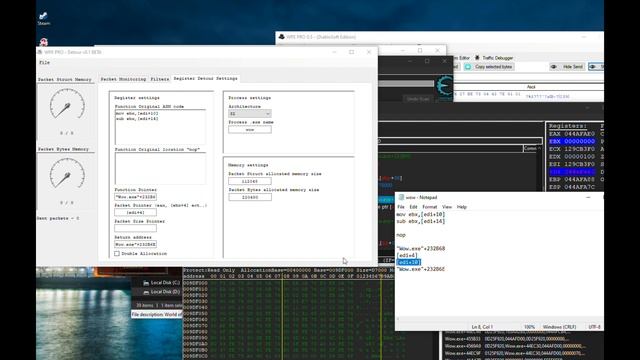This screenshot has height=360, width=640.
Task: Click the Ascii column header in the packet list
Action: (x=531, y=87)
